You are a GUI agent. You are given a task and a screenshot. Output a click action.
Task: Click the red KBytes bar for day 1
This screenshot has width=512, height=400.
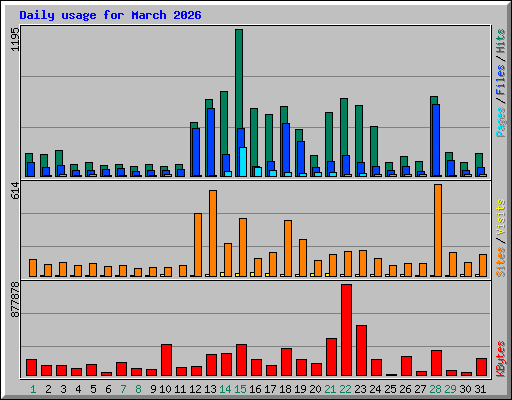[31, 367]
